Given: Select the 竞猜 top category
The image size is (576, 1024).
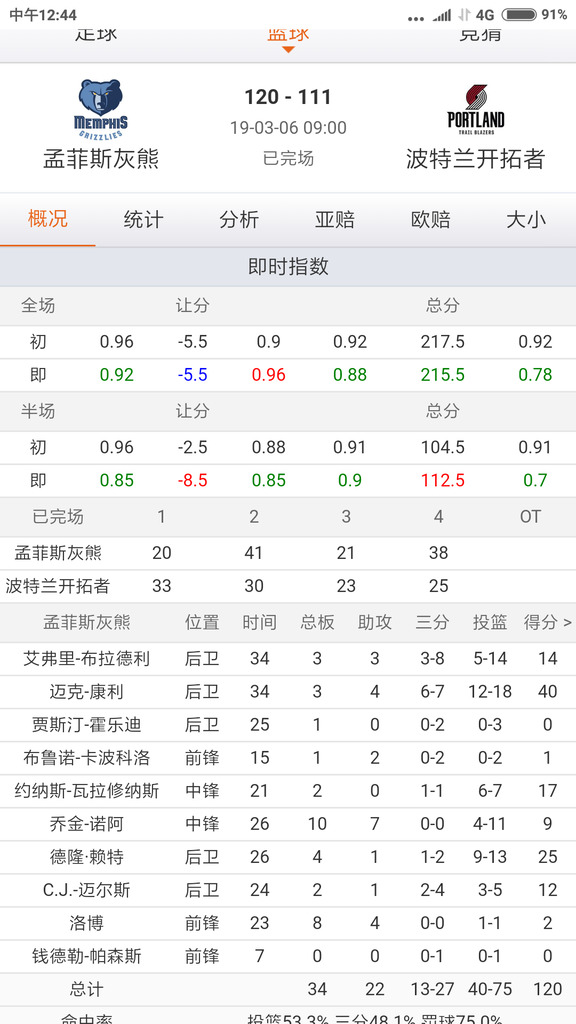Looking at the screenshot, I should coord(480,36).
